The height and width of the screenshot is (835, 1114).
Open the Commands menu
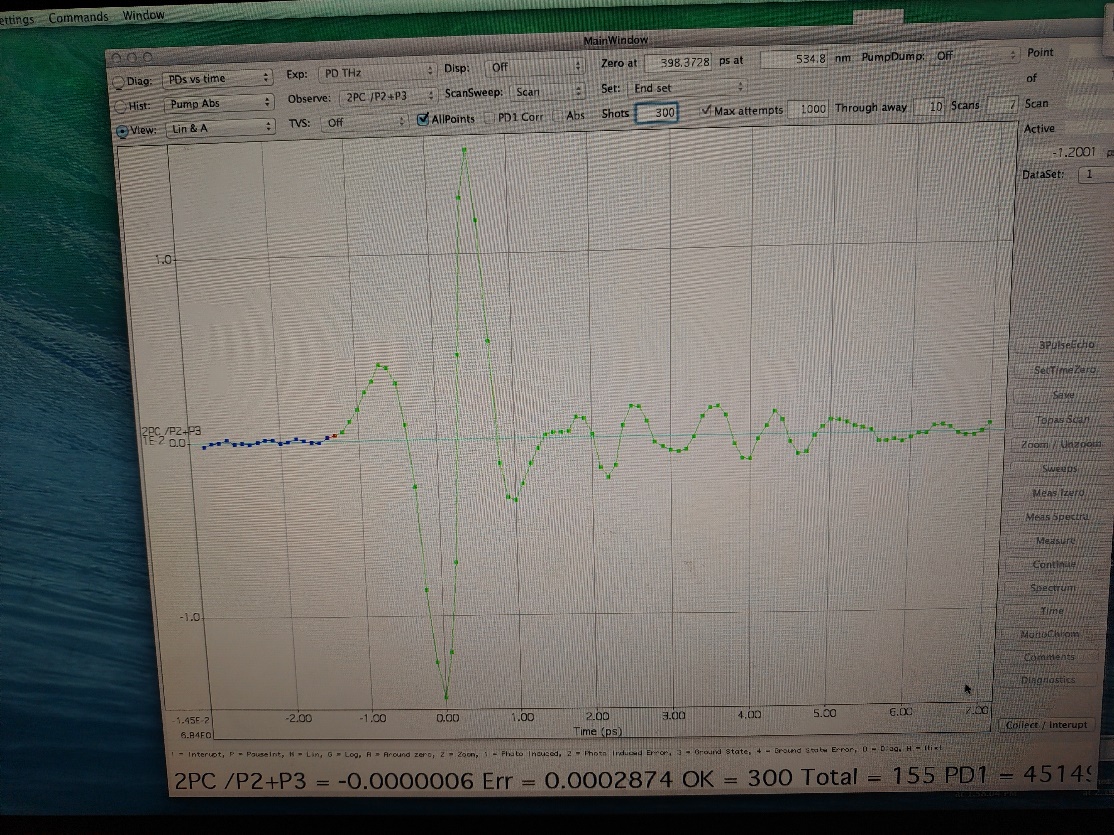(78, 17)
